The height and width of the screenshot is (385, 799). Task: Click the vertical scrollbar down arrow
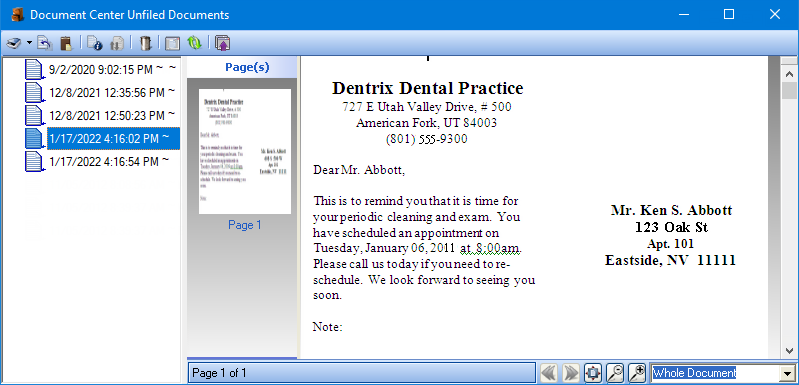789,350
